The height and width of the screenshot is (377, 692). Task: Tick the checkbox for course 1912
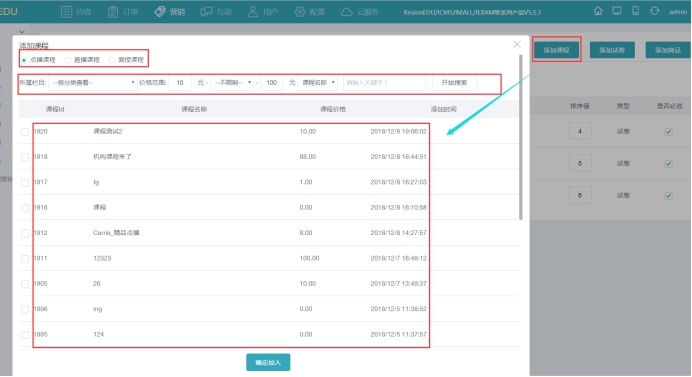click(25, 233)
